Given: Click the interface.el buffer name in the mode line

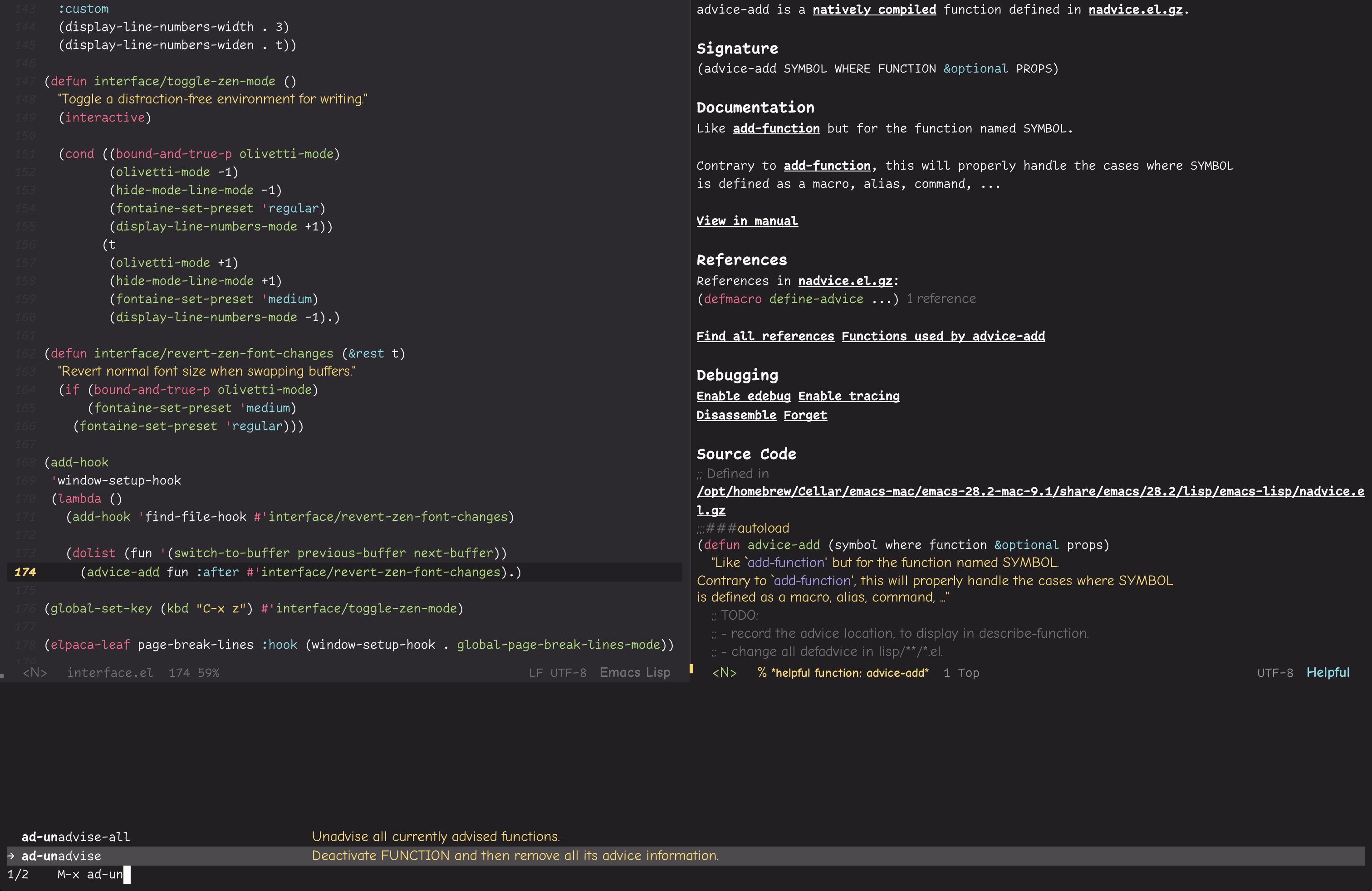Looking at the screenshot, I should click(110, 673).
